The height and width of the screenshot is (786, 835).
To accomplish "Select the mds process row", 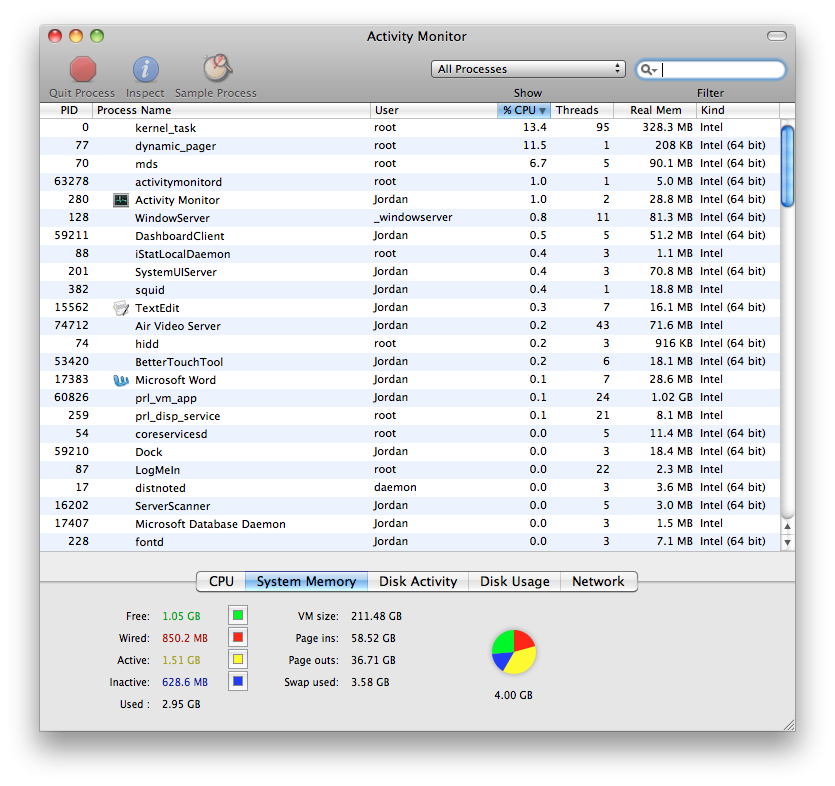I will click(410, 164).
